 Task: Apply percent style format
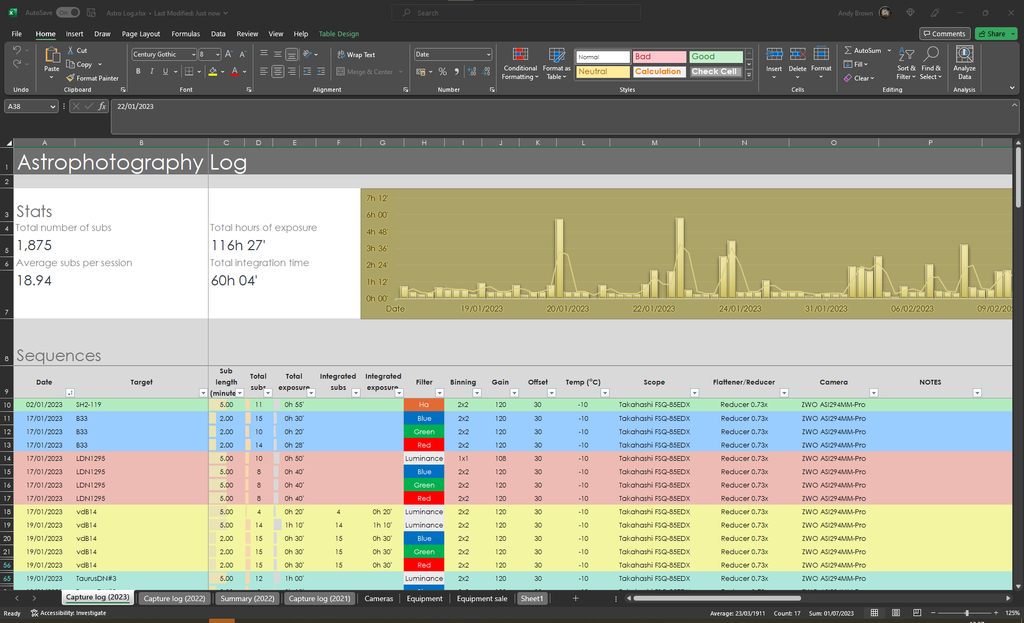[x=442, y=72]
